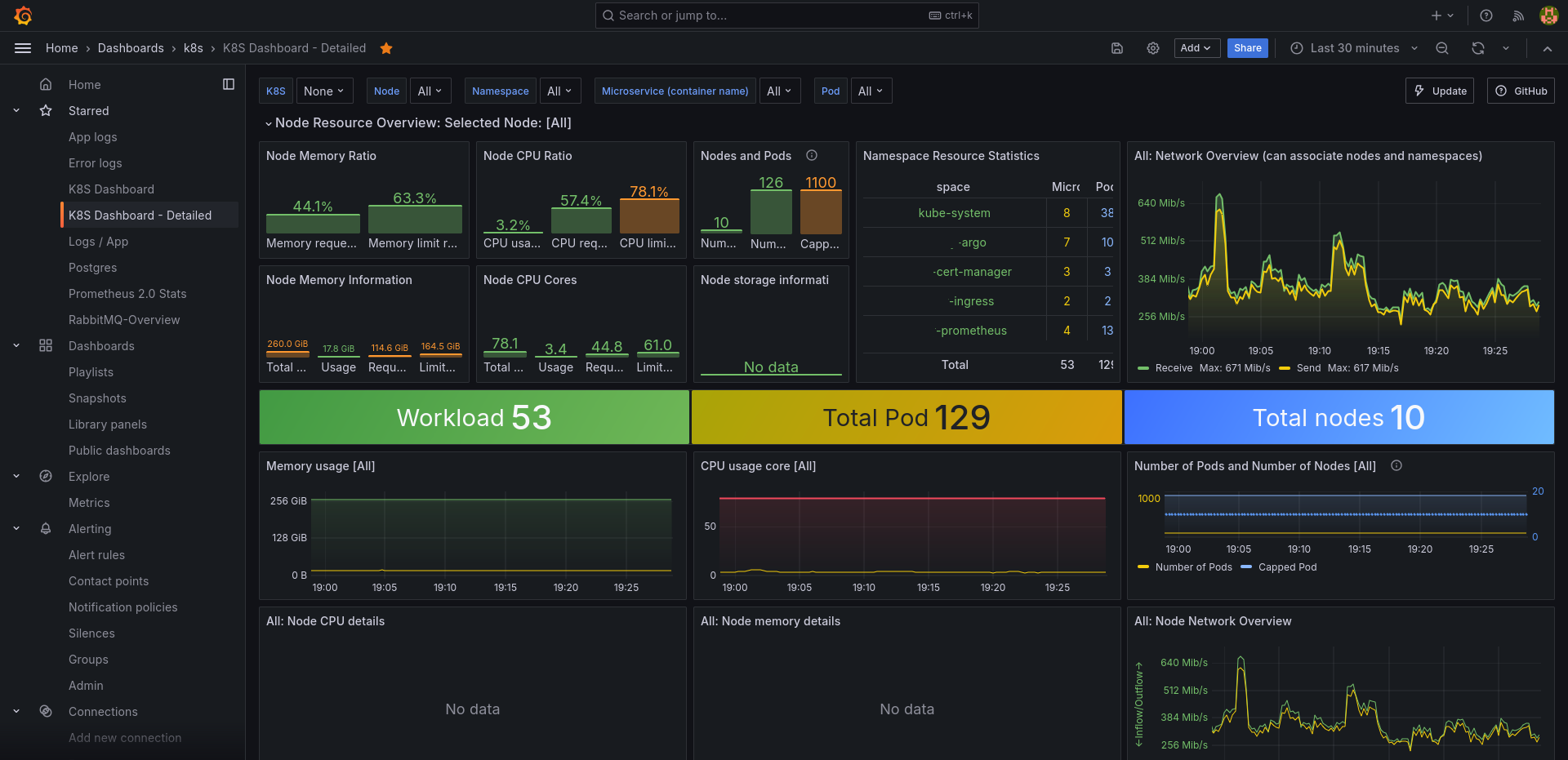Focus the Search or jump to field

pyautogui.click(x=786, y=16)
